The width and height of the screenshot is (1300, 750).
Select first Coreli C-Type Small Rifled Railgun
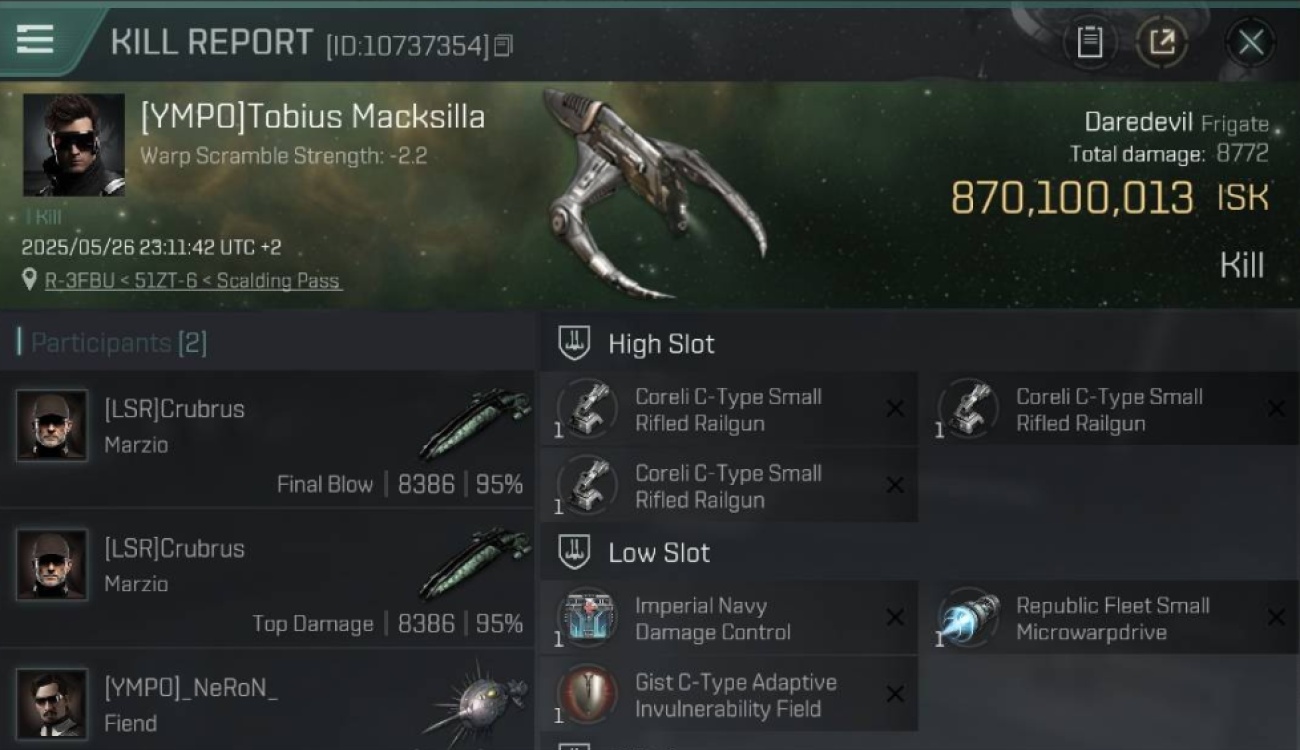point(729,409)
